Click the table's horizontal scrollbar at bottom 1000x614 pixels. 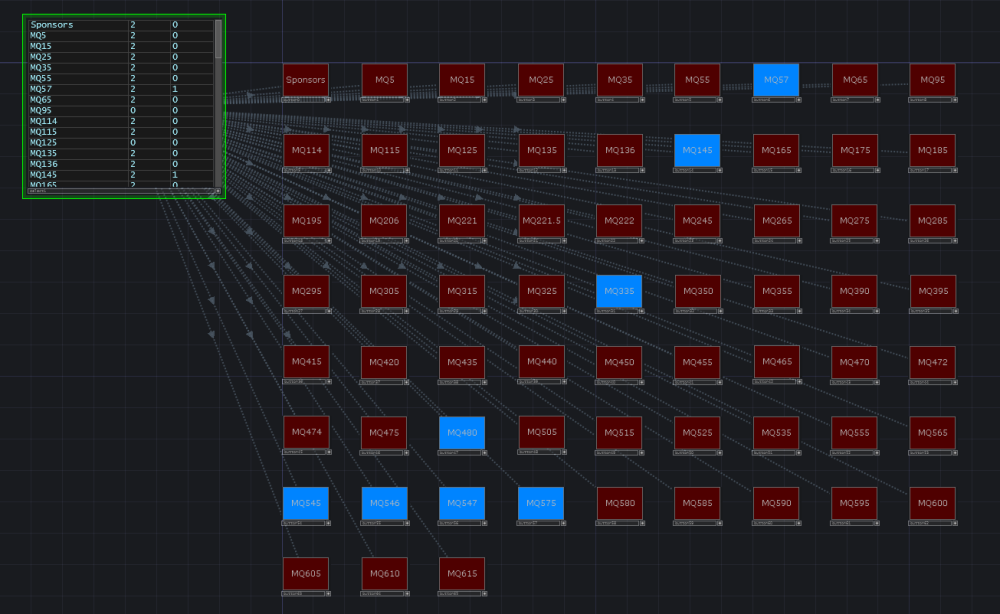[120, 189]
